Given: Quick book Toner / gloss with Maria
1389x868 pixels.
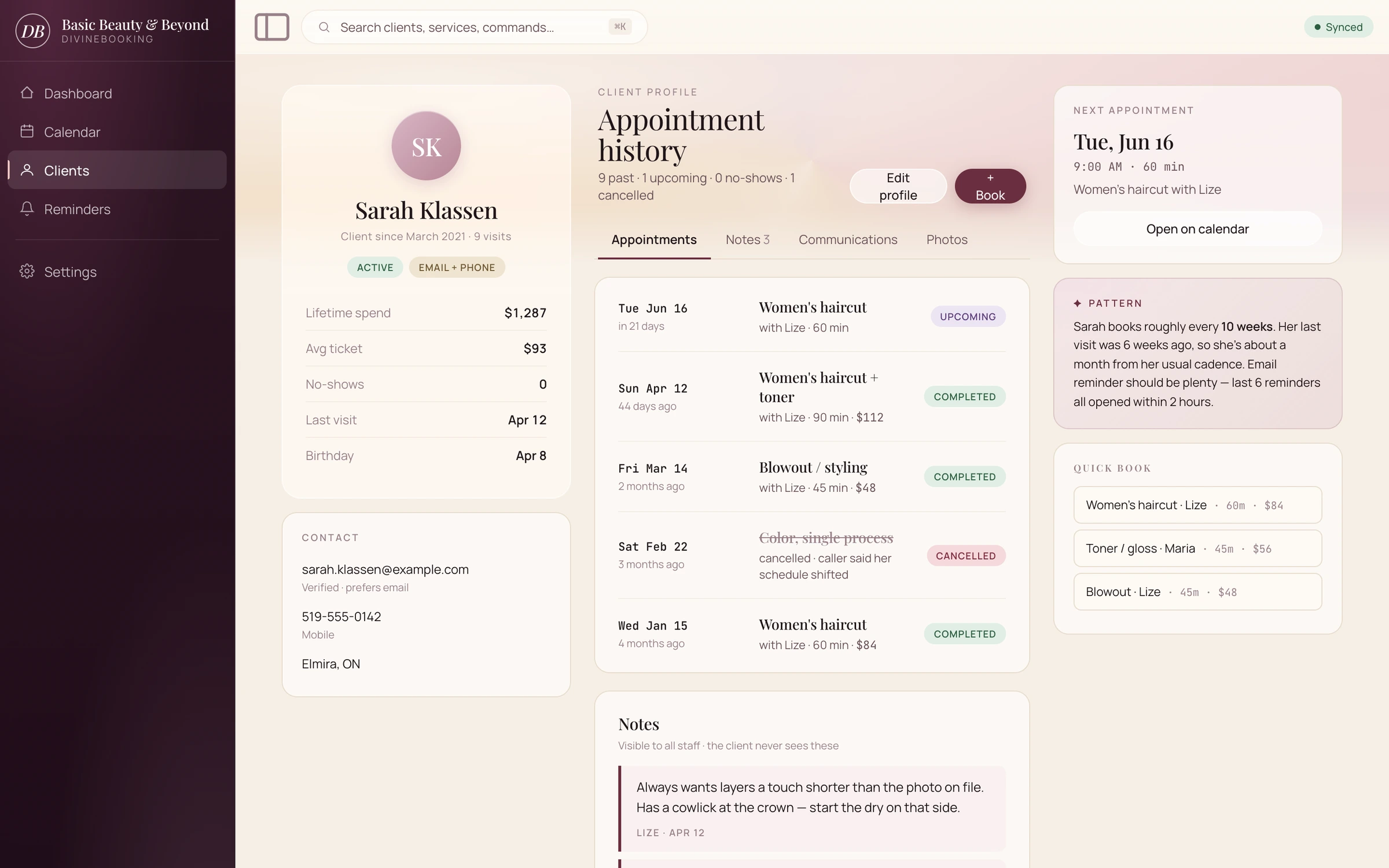Looking at the screenshot, I should tap(1197, 549).
